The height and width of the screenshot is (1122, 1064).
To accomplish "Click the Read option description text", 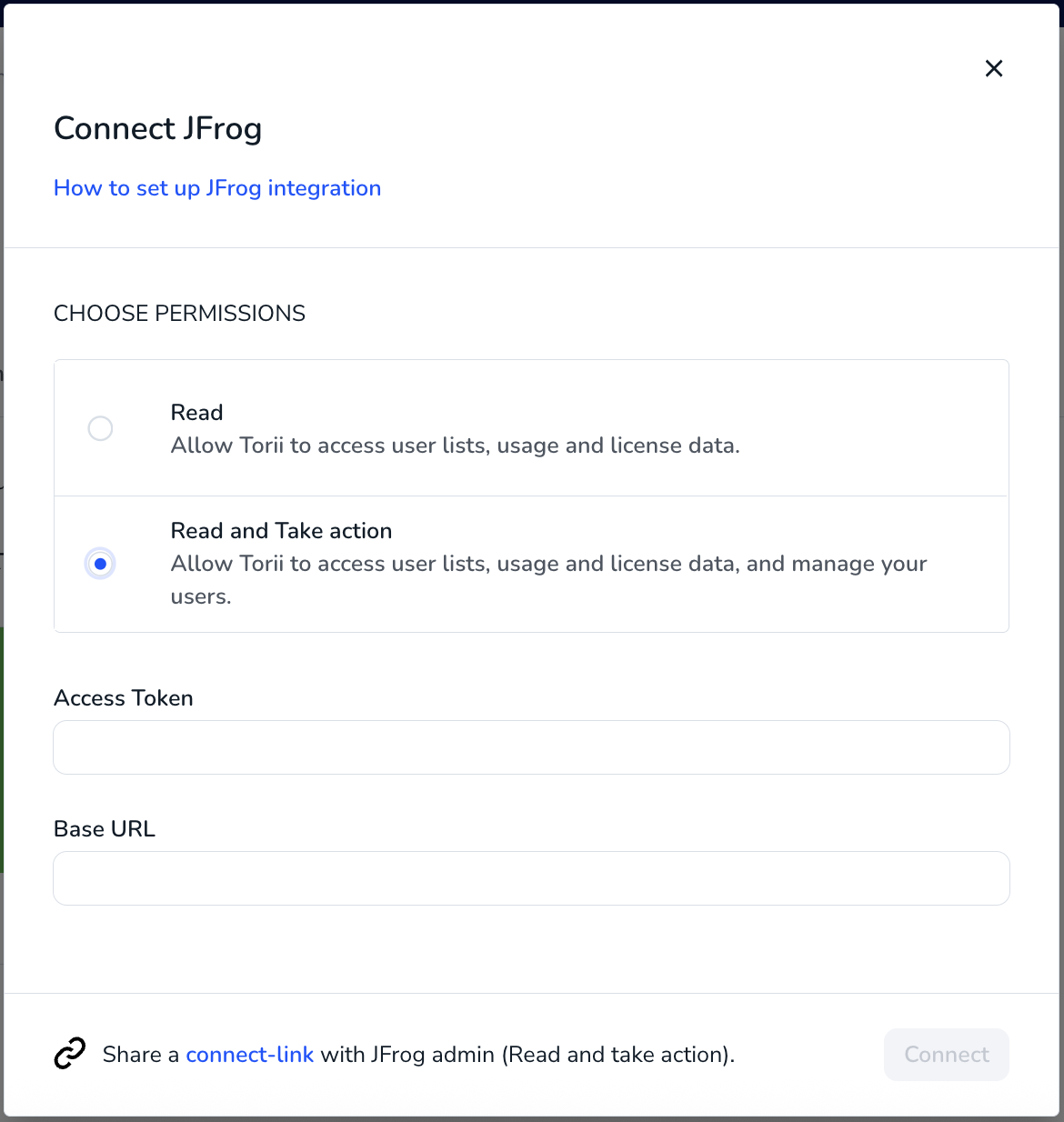I will [455, 446].
